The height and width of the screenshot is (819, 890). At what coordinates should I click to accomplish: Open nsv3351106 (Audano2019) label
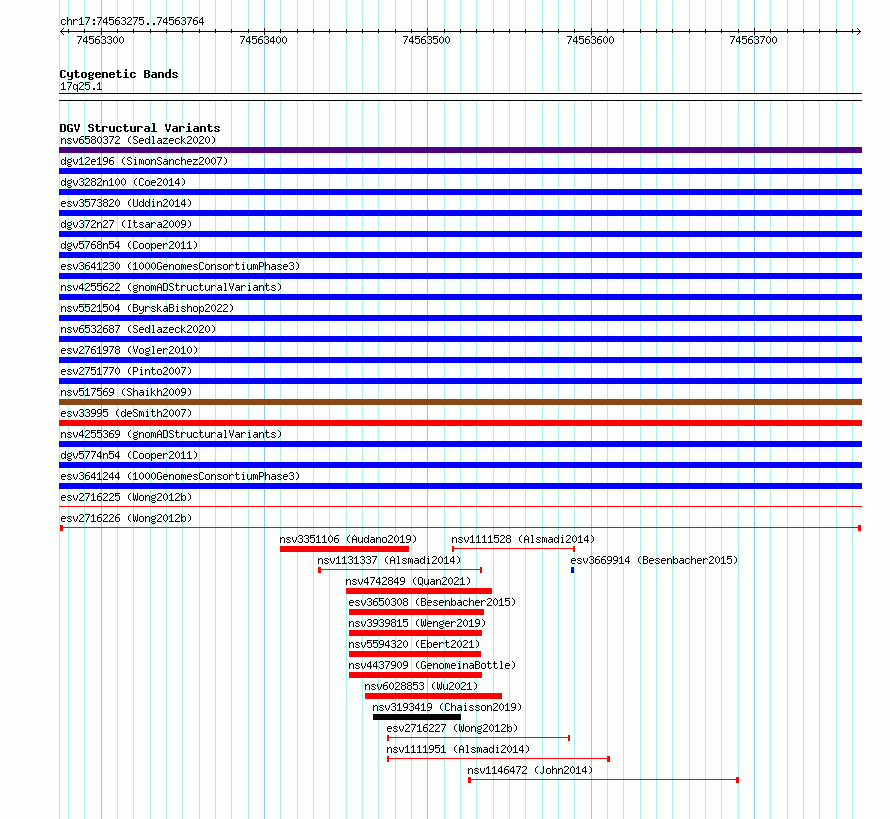click(x=348, y=539)
